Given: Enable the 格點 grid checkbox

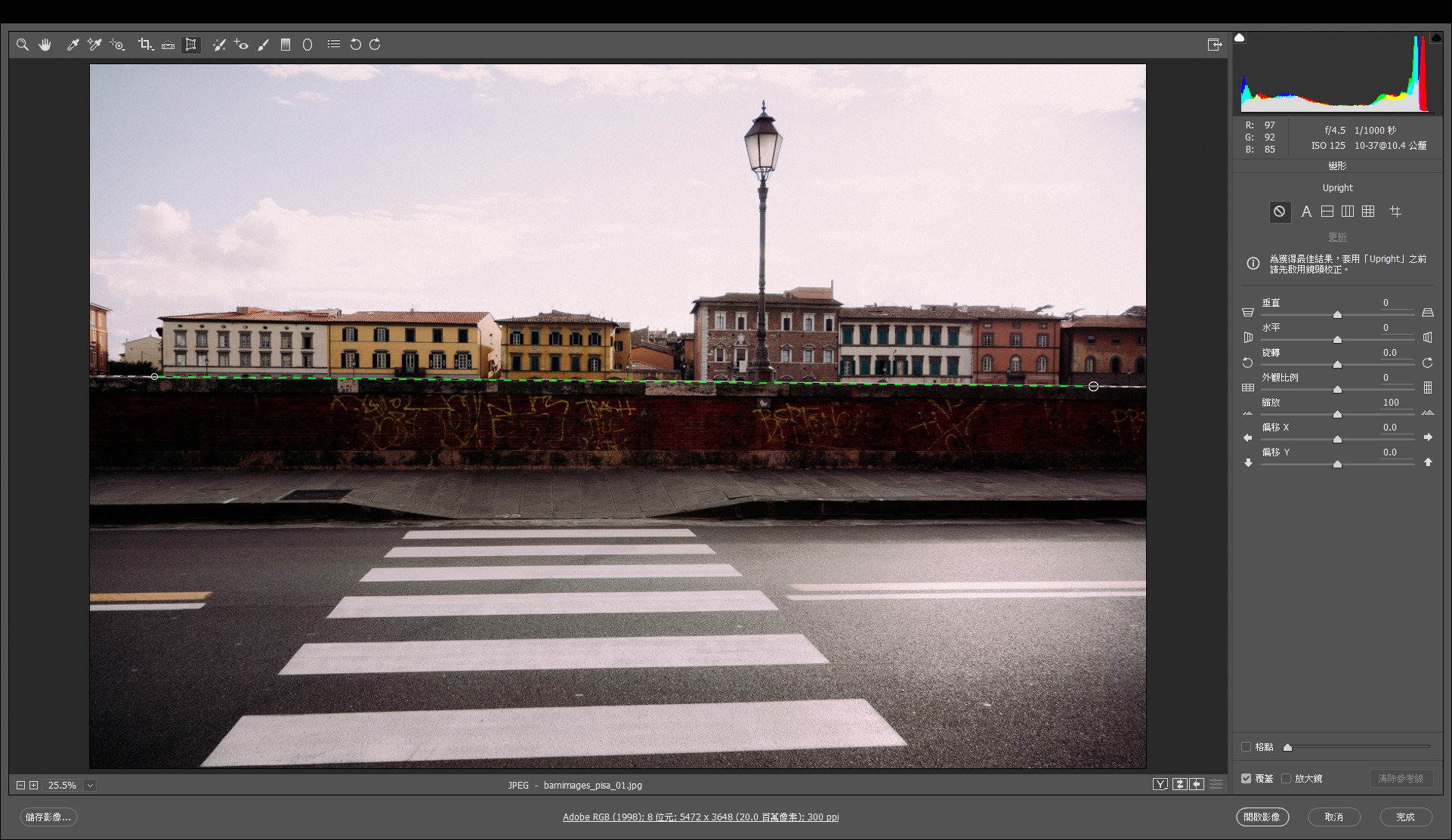Looking at the screenshot, I should 1246,747.
